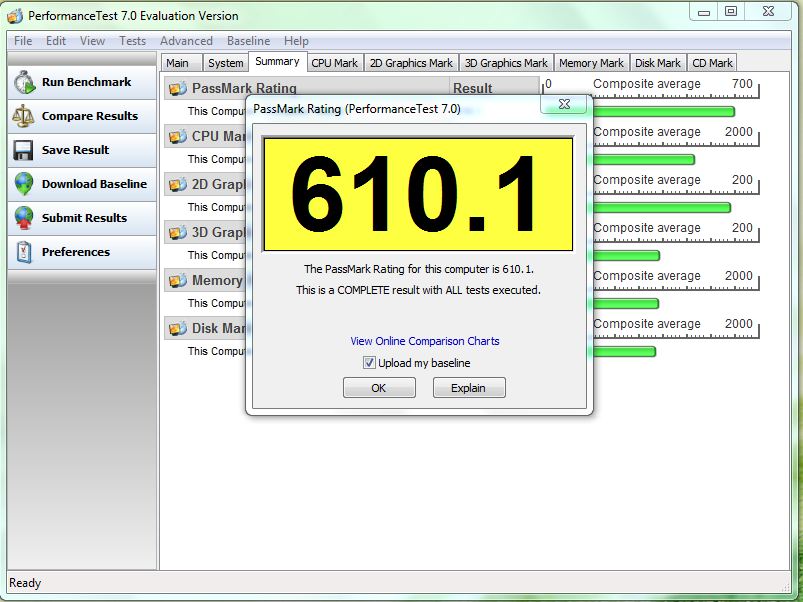Open the CD Mark tab

point(712,63)
